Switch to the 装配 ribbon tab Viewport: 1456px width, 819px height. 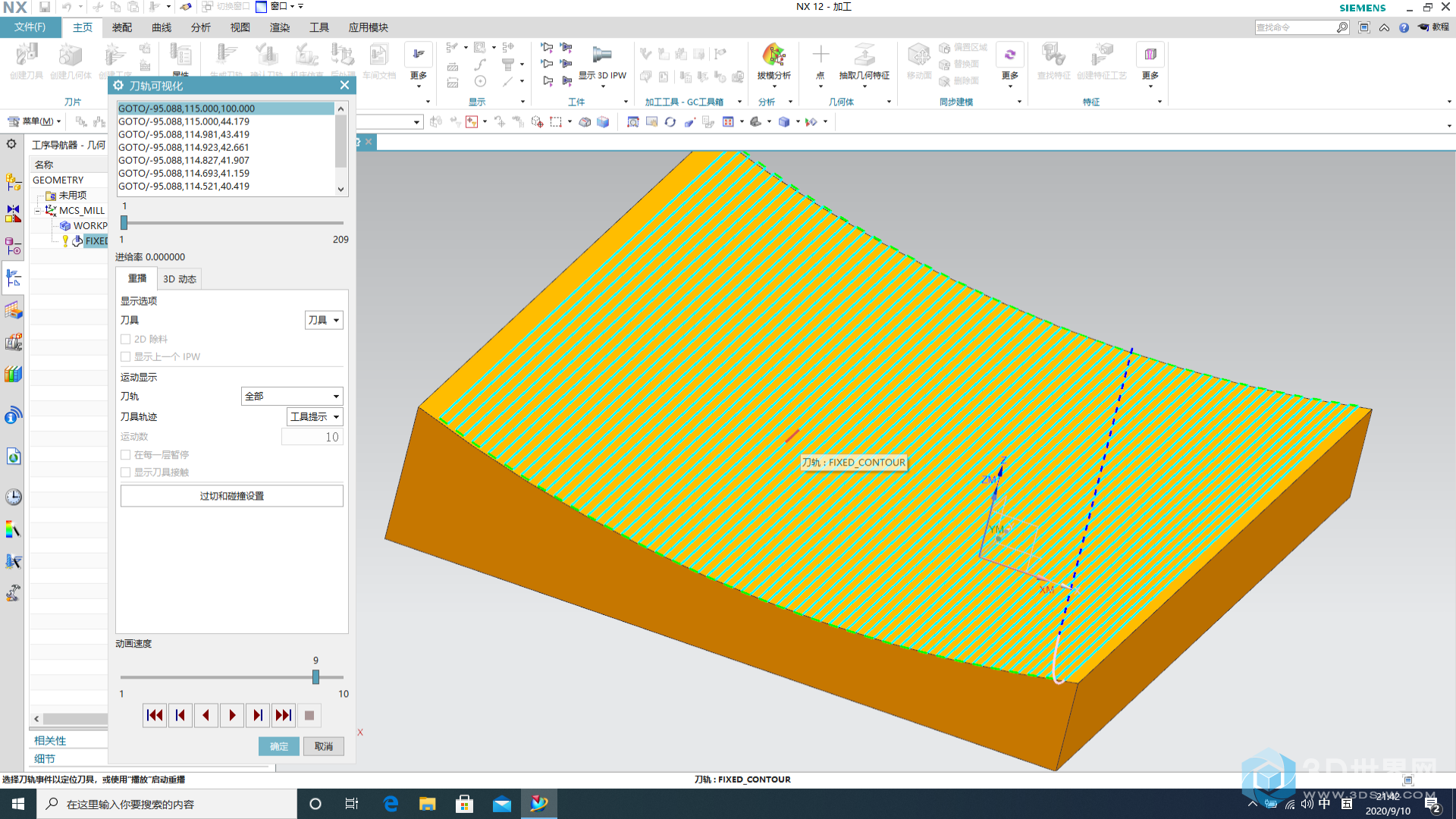click(121, 27)
